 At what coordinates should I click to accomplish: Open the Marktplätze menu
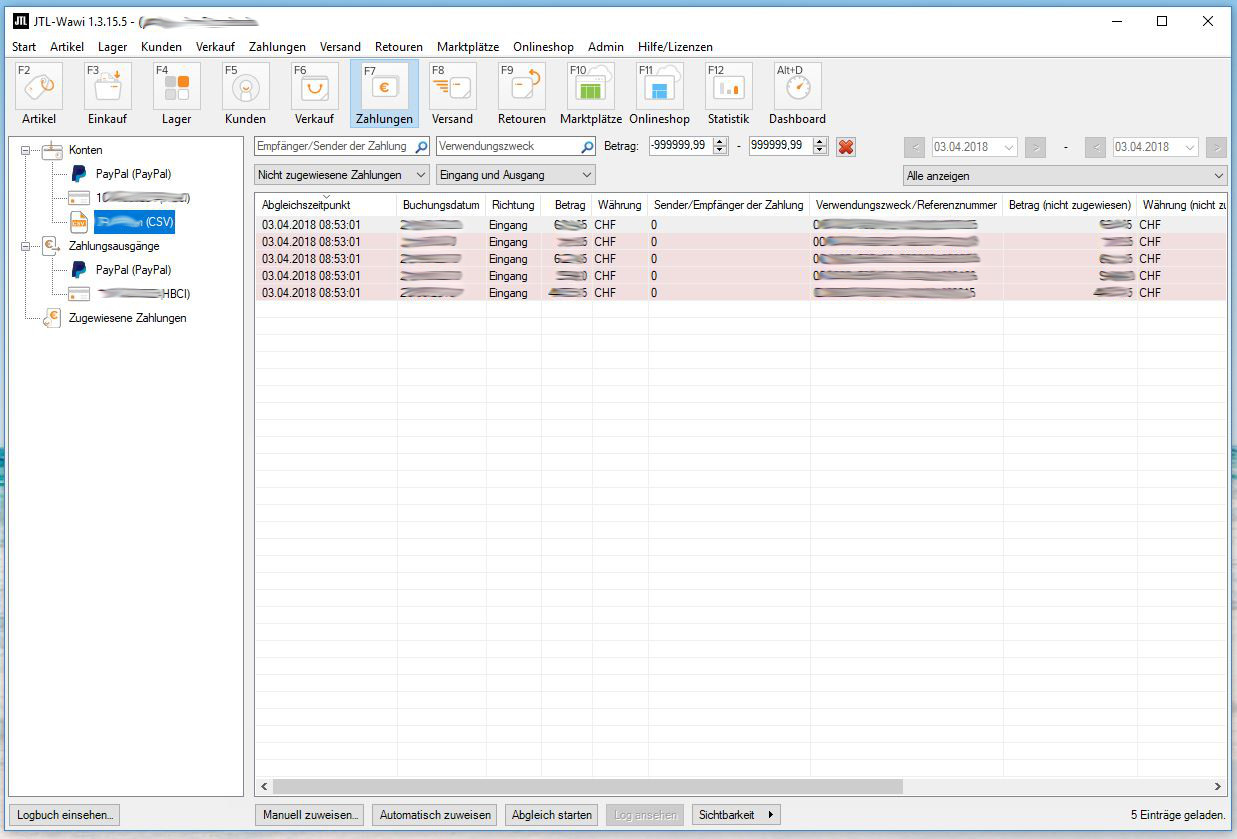point(468,47)
